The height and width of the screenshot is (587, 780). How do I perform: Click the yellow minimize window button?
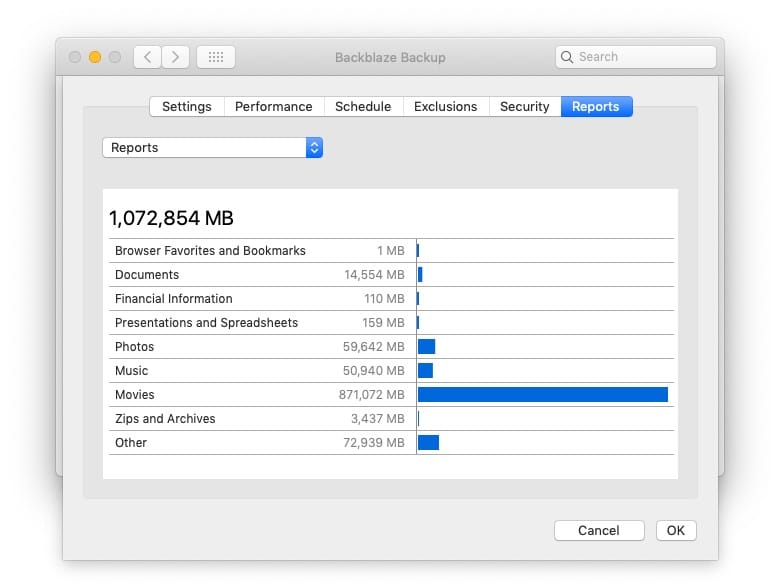(95, 57)
